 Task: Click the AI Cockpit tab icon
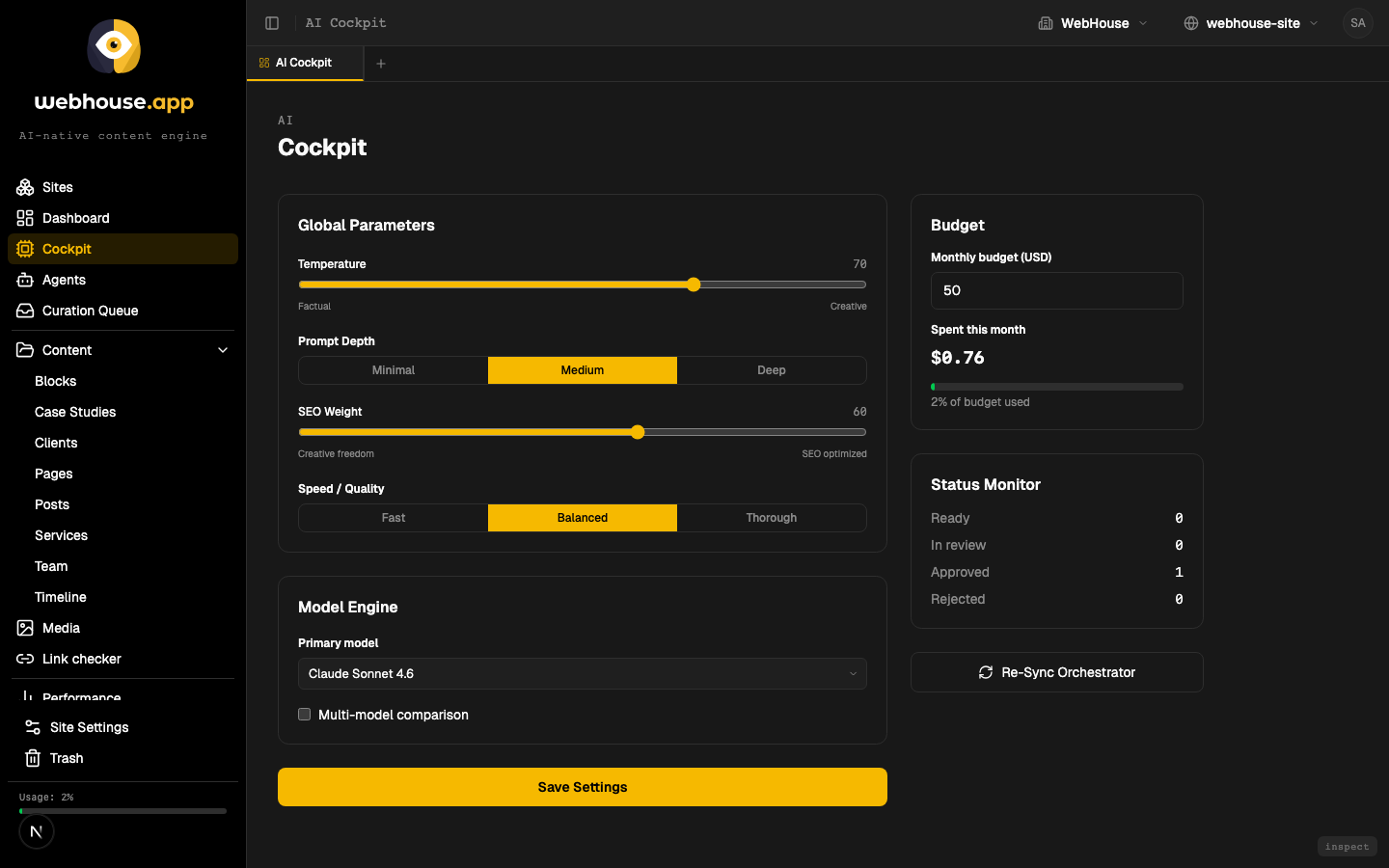click(264, 63)
